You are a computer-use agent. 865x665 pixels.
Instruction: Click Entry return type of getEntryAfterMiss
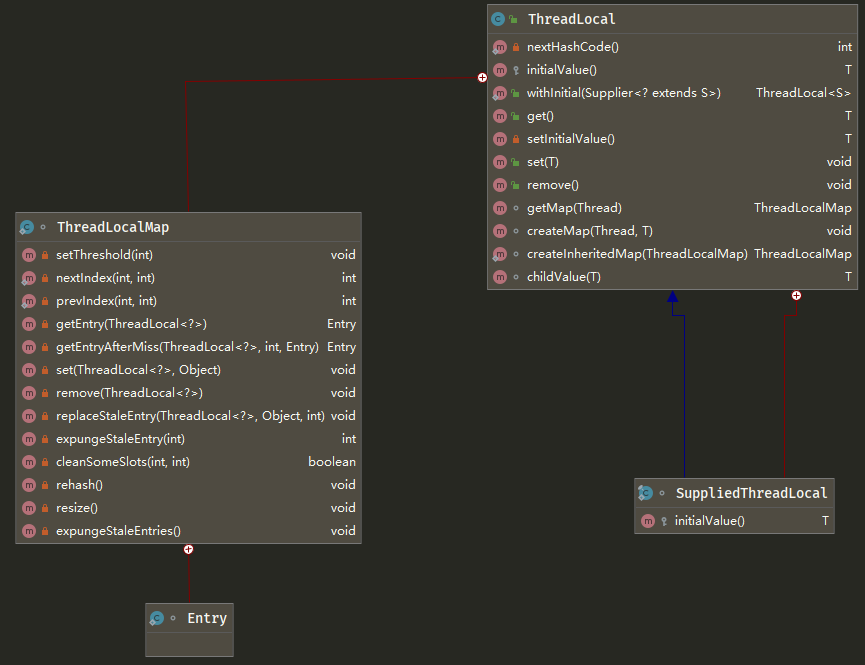341,347
